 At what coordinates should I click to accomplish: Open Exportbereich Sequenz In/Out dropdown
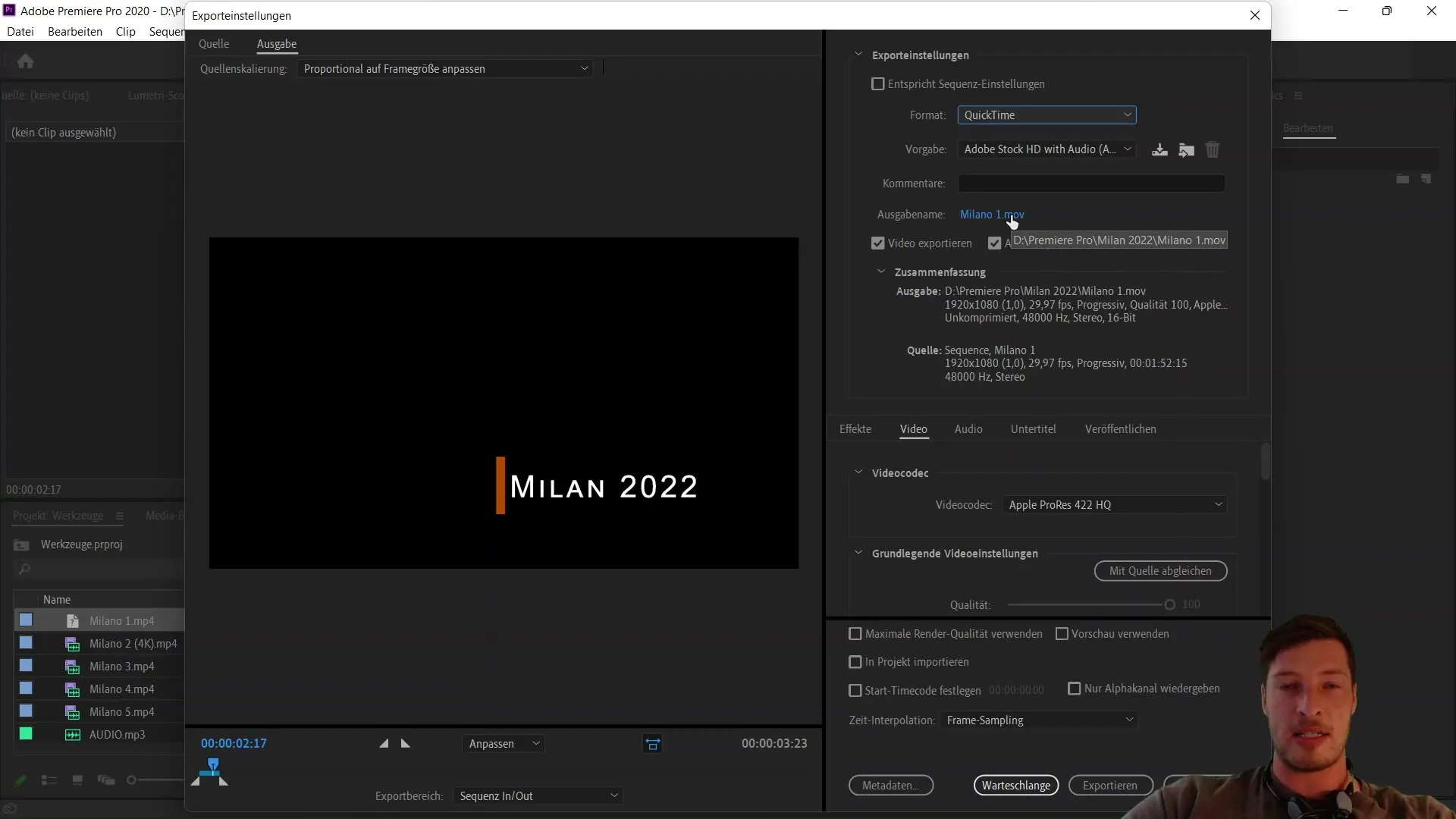tap(538, 796)
